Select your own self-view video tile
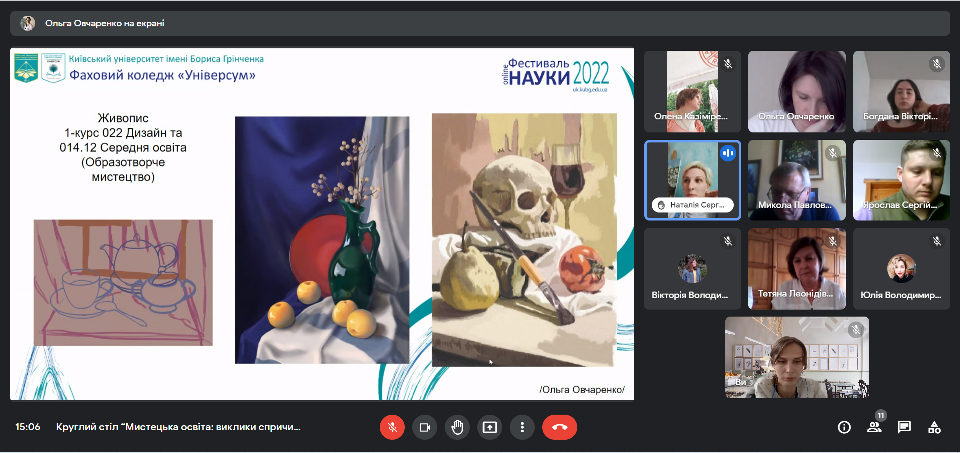 tap(797, 357)
